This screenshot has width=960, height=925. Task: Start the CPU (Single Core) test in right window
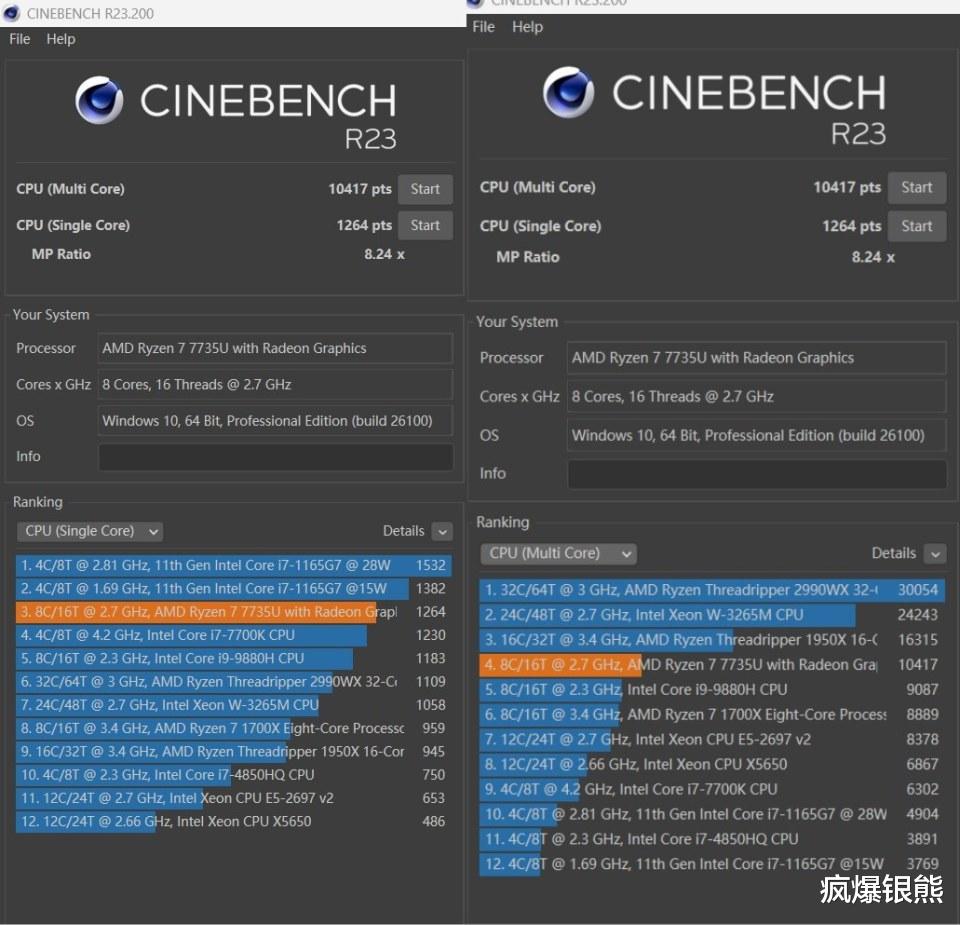click(x=917, y=227)
